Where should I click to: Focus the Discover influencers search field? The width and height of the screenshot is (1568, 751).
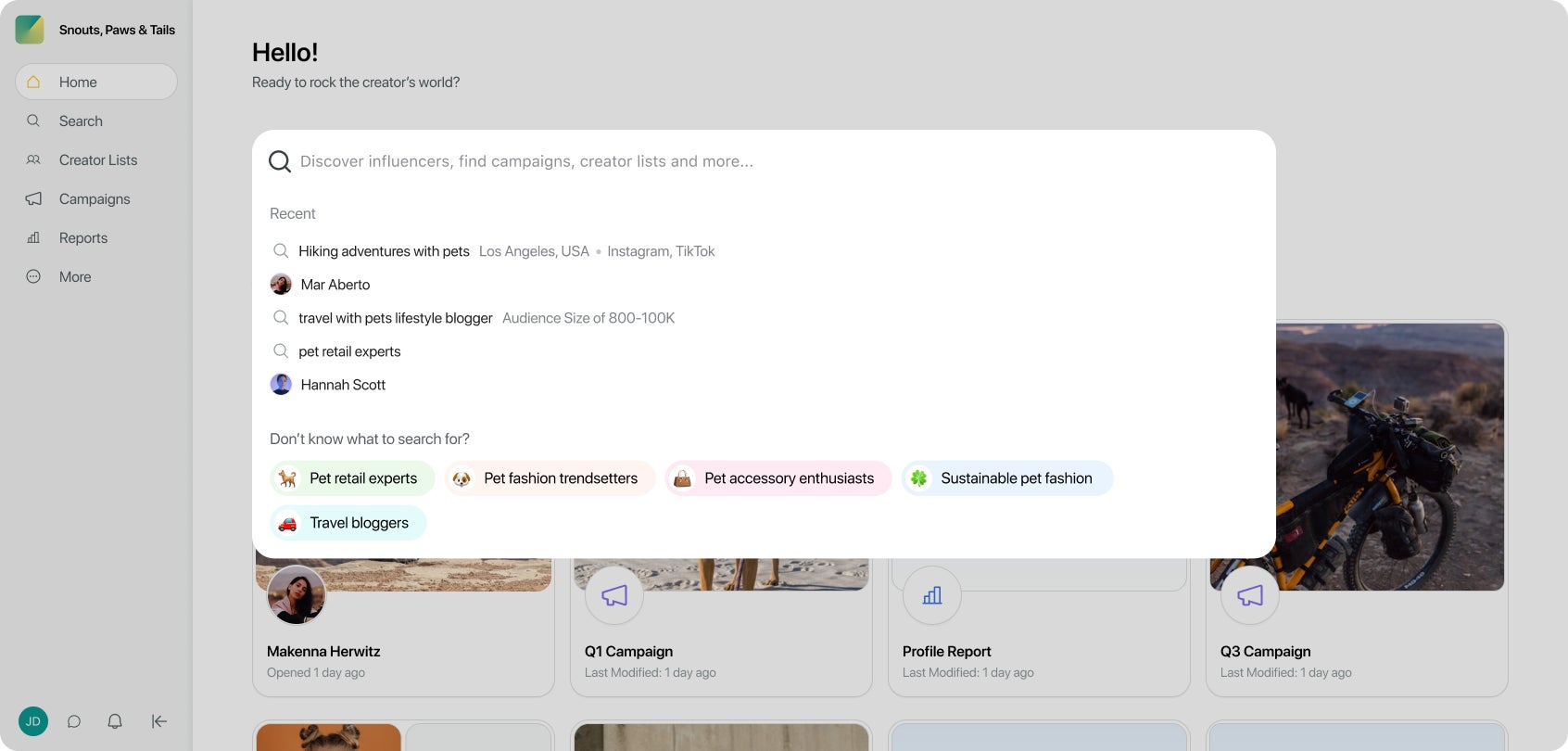764,161
